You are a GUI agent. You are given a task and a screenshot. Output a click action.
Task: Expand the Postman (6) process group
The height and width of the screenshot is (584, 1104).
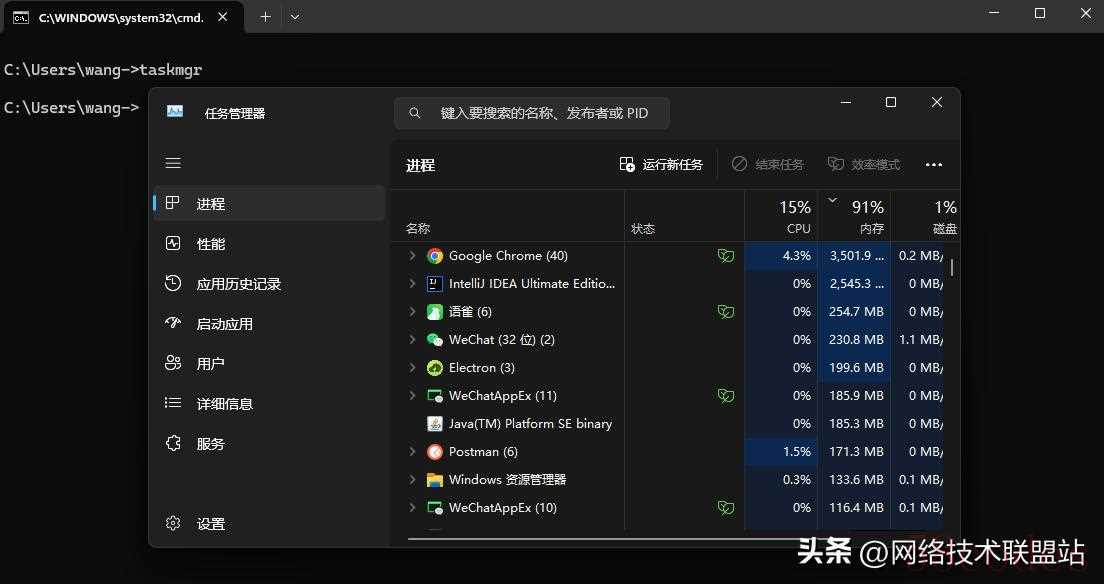coord(412,452)
